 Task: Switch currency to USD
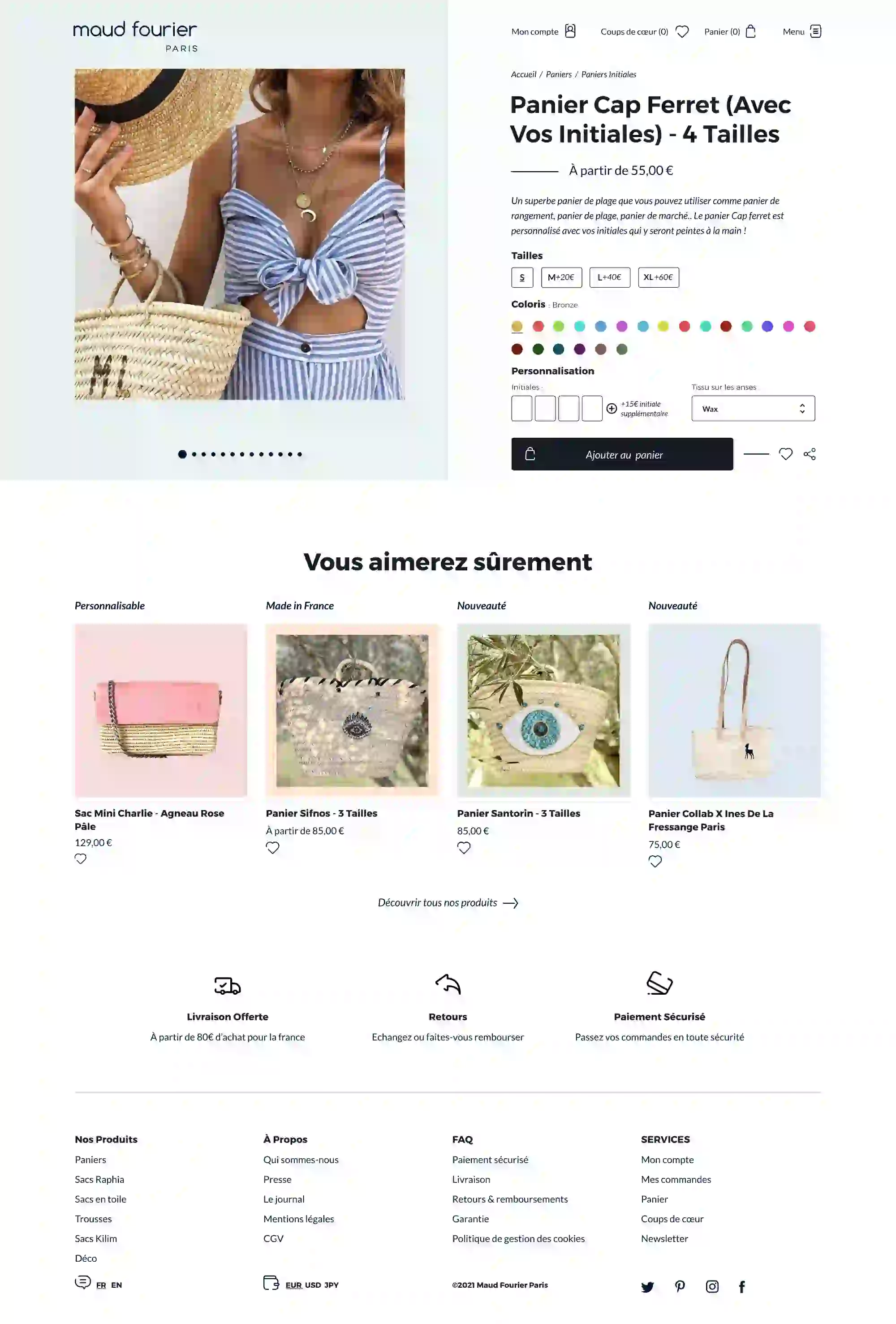313,1285
